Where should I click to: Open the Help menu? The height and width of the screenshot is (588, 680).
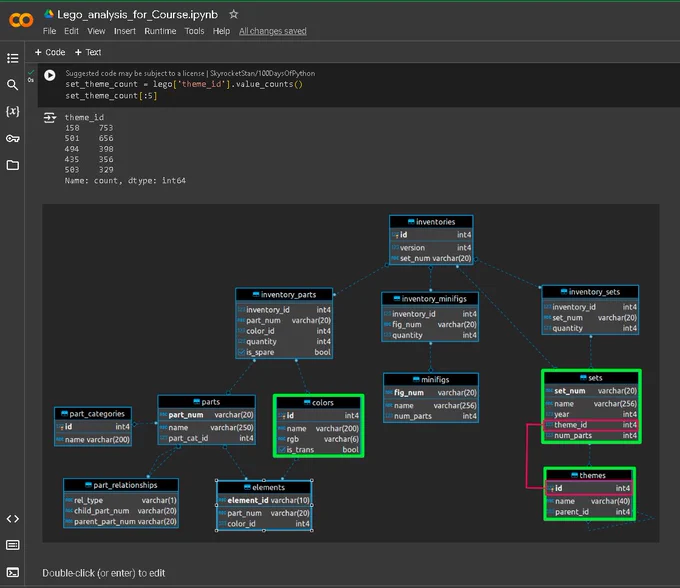(221, 31)
